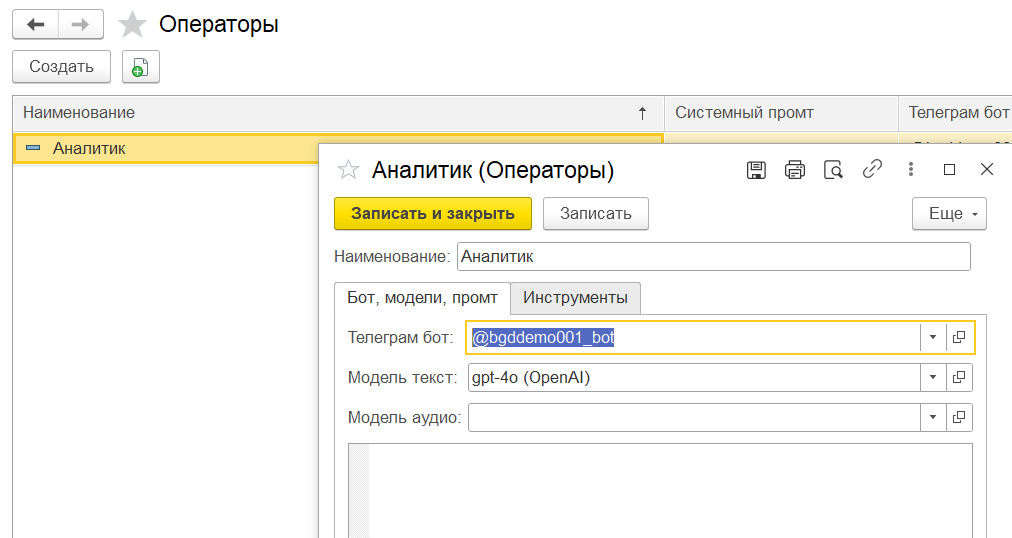The image size is (1012, 538).
Task: Sort by the Наименование column header
Action: coord(338,113)
